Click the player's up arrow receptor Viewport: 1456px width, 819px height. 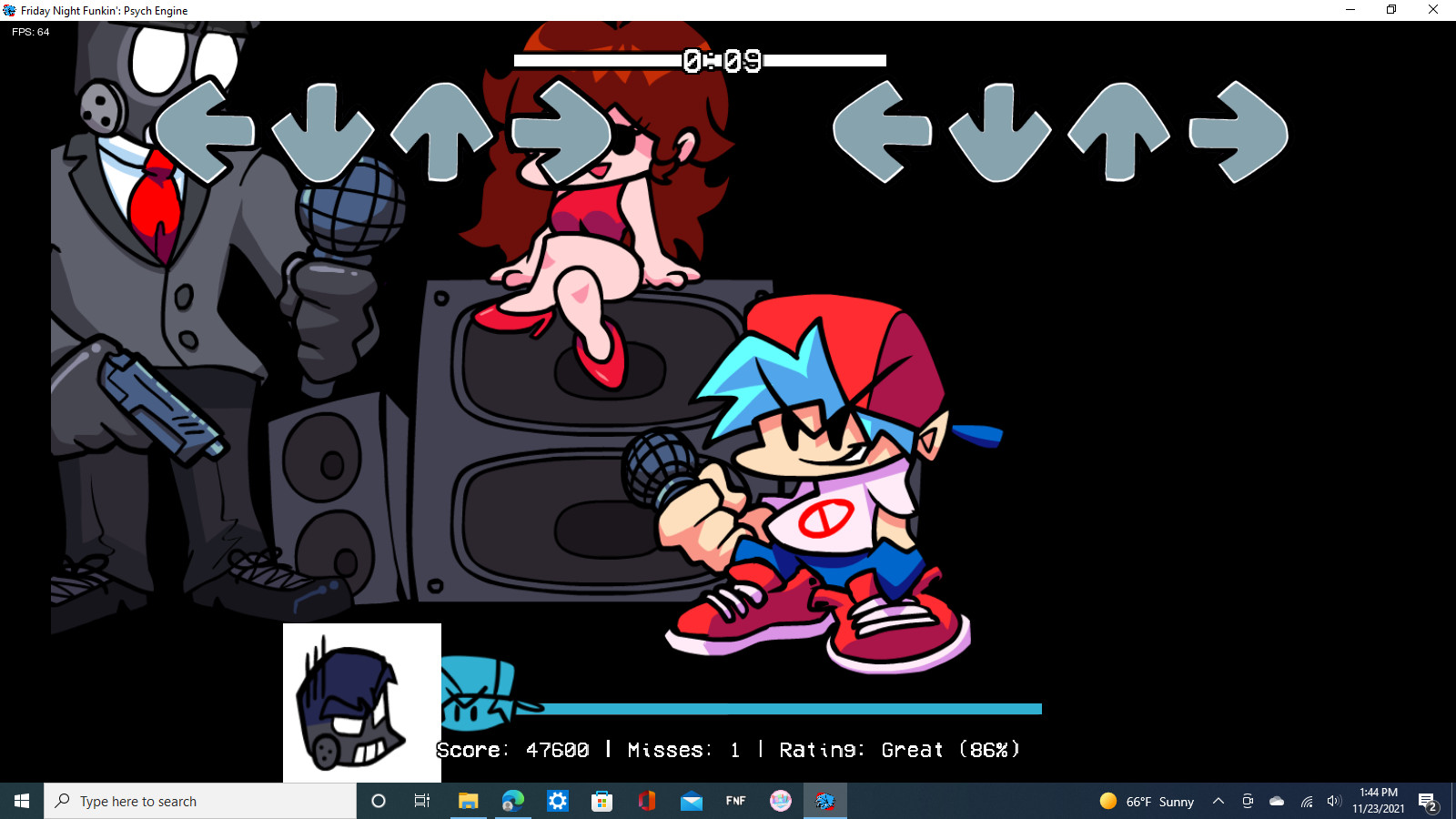[1118, 132]
